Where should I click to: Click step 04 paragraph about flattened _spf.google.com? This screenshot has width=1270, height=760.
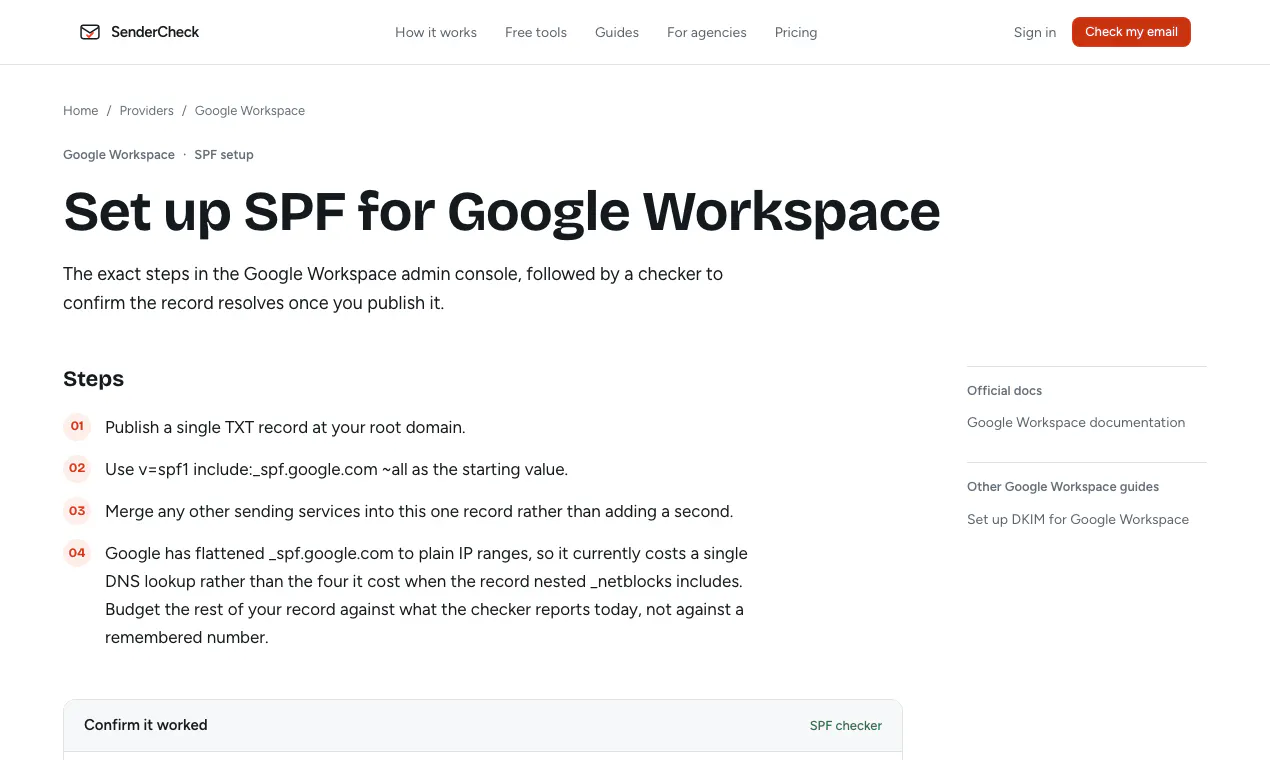(x=426, y=596)
